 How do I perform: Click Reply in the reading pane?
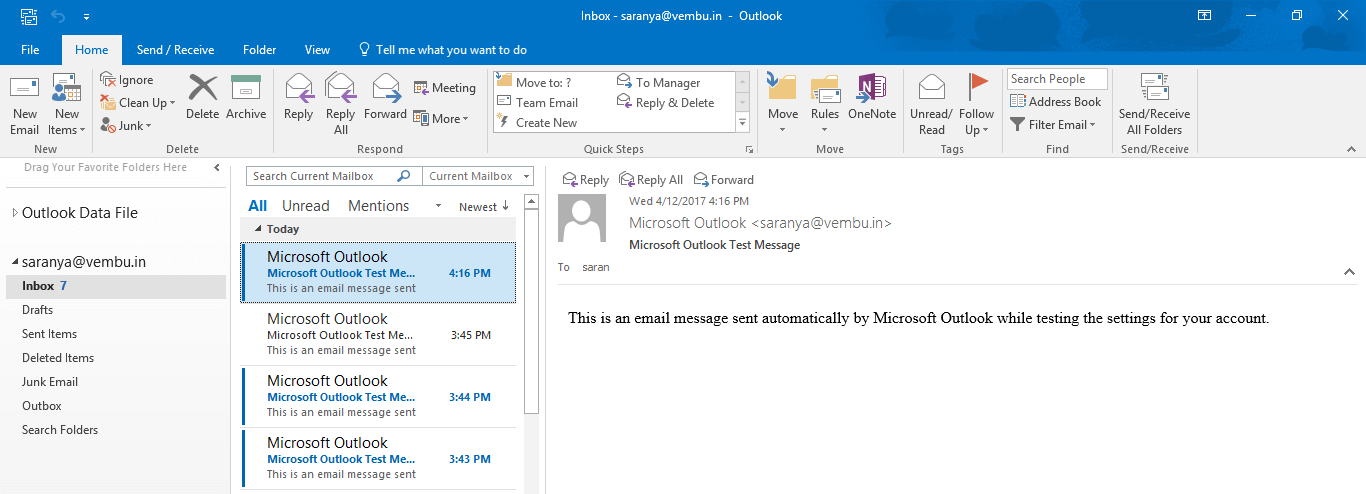click(x=586, y=180)
